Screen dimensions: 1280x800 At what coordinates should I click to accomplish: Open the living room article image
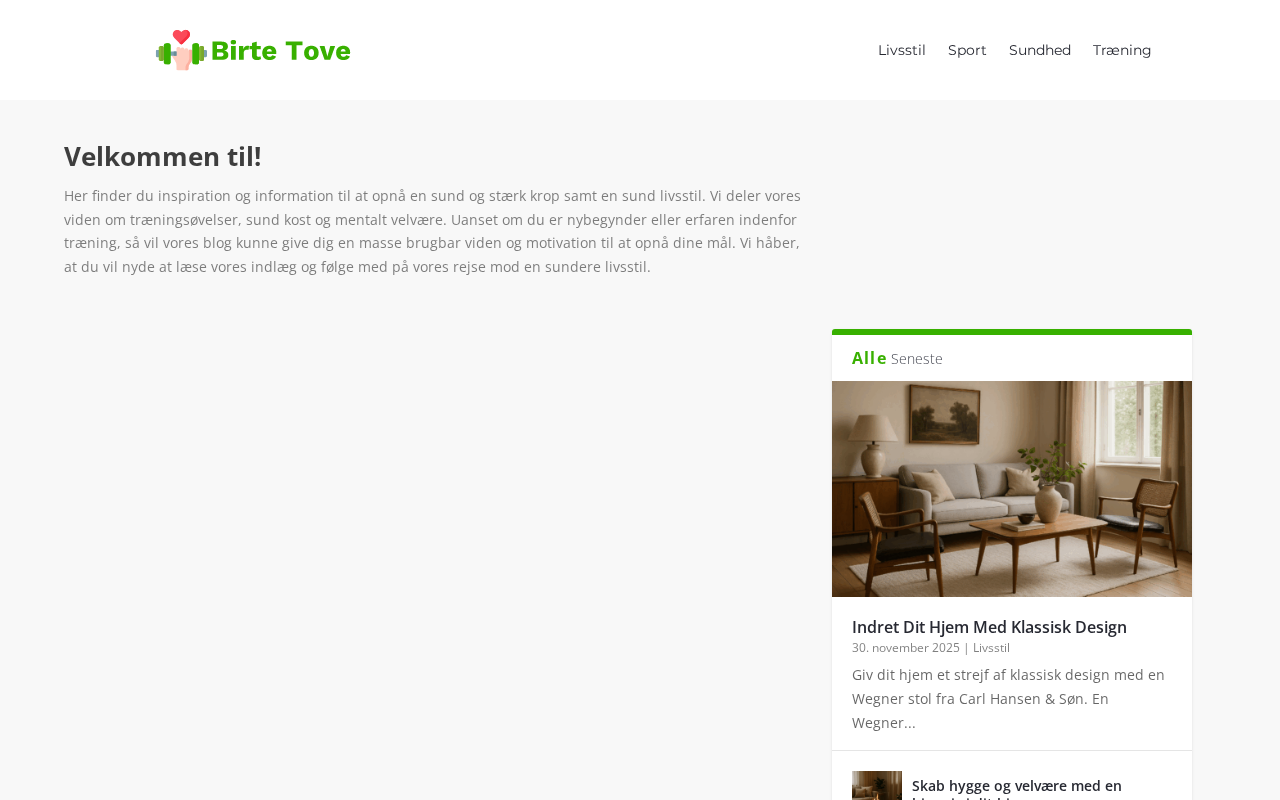click(x=1012, y=489)
